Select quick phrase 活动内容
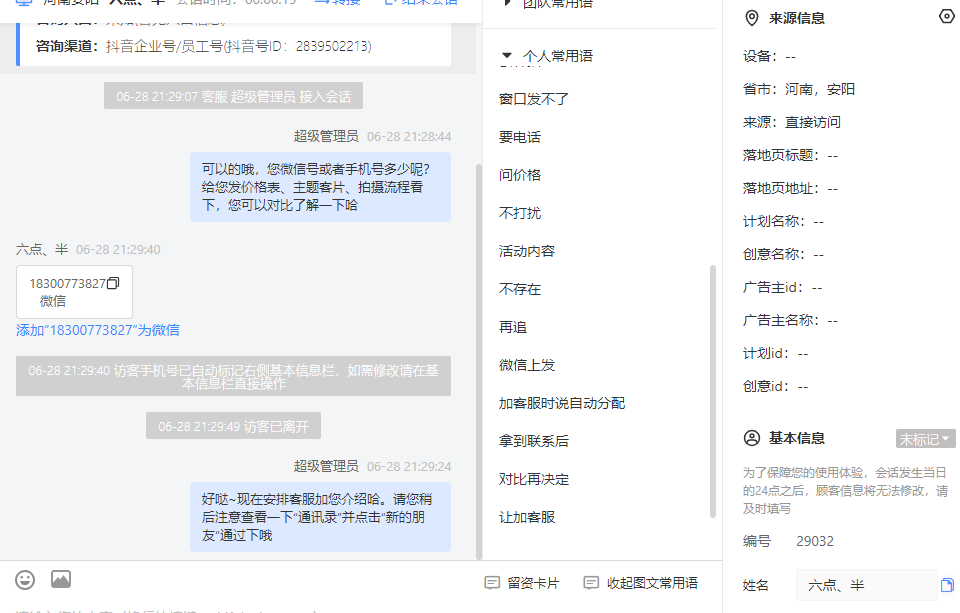The width and height of the screenshot is (960, 613). click(527, 251)
